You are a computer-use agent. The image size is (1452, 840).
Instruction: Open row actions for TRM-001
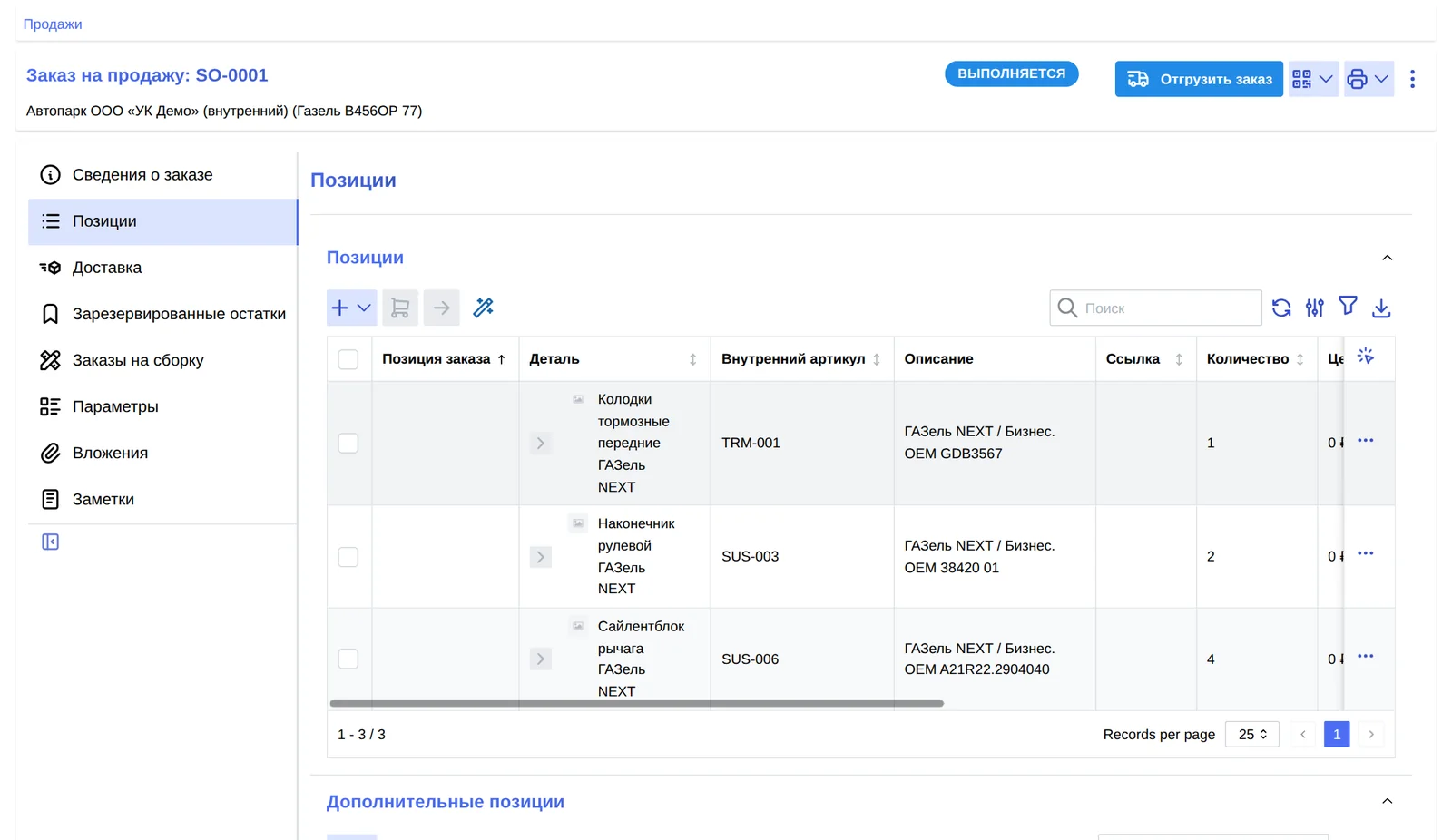(1366, 441)
